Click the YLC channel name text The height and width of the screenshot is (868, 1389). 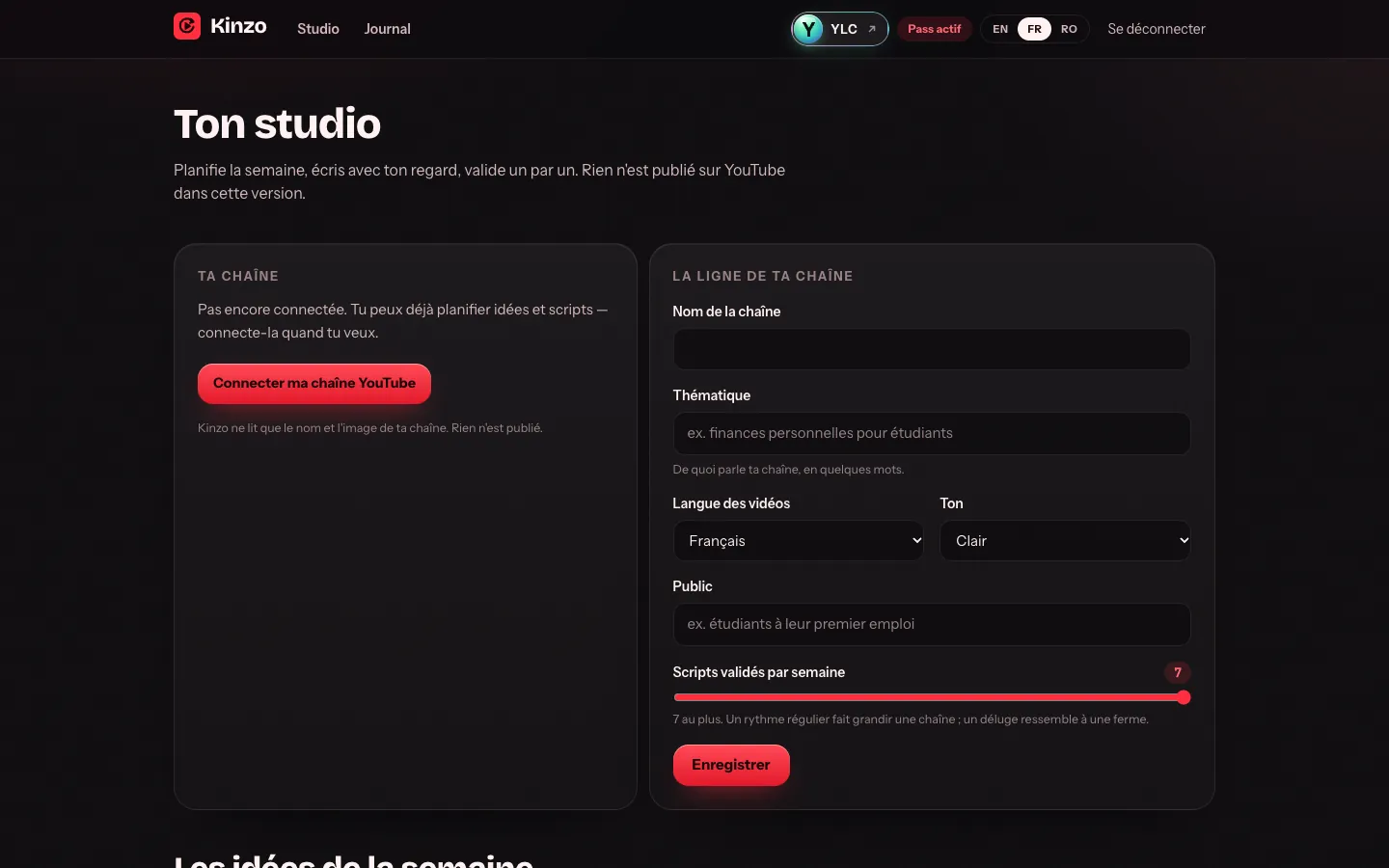click(x=844, y=29)
